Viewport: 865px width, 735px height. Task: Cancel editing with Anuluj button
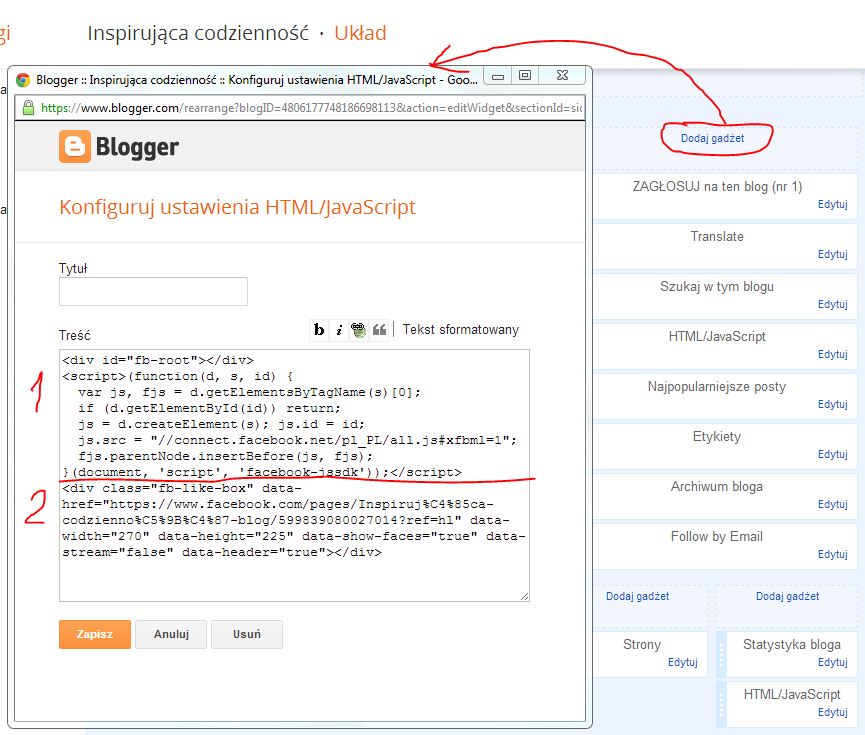171,634
